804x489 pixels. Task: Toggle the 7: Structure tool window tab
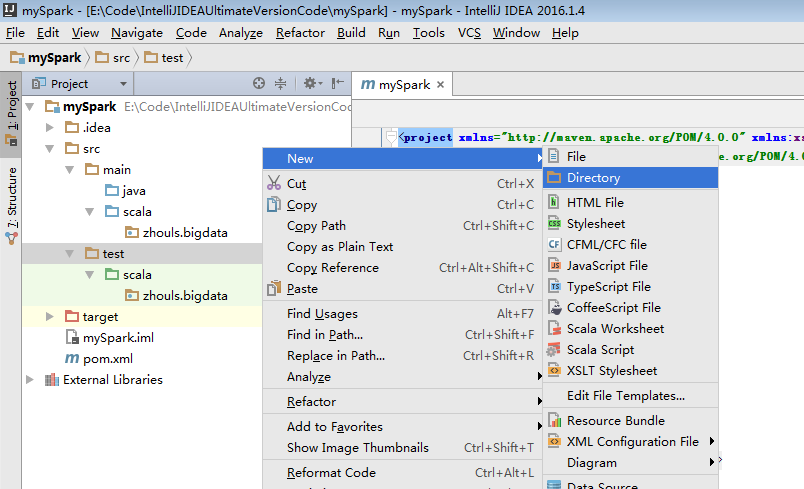tap(11, 205)
